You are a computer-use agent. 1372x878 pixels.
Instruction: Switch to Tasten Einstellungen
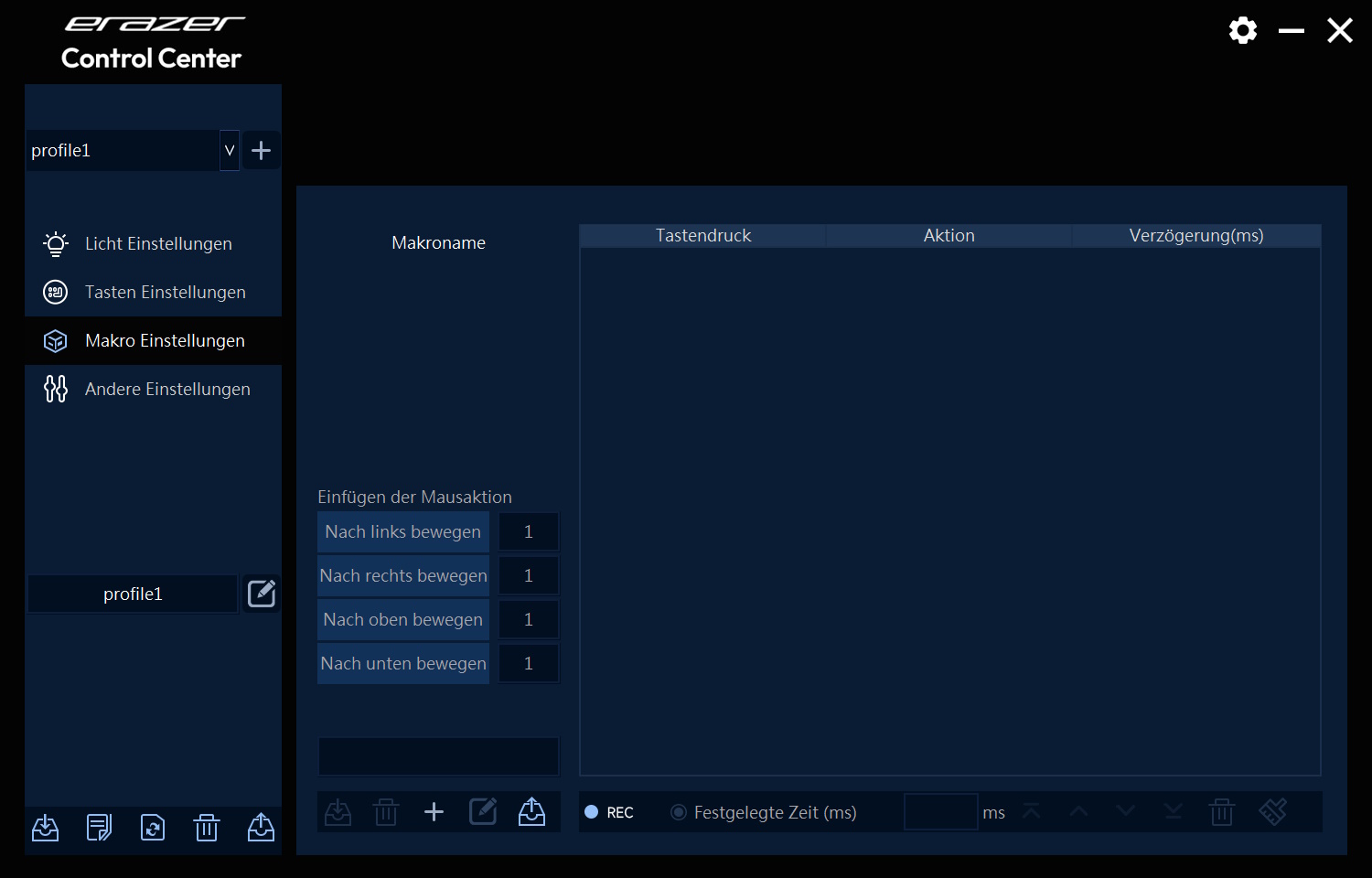pyautogui.click(x=165, y=293)
